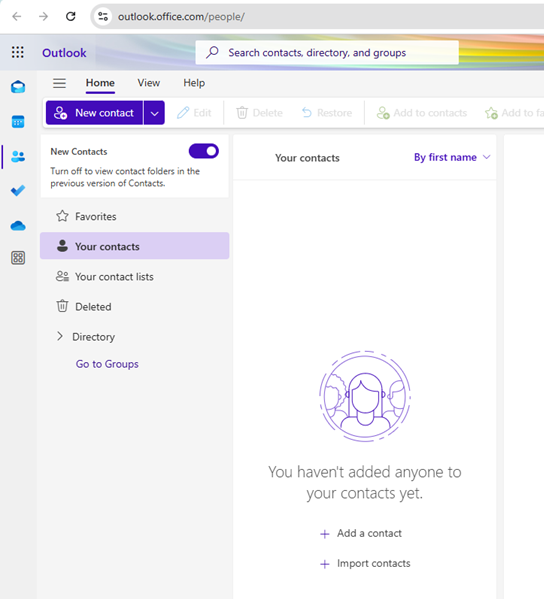The width and height of the screenshot is (544, 599).
Task: Click the search magnifier icon
Action: pyautogui.click(x=212, y=52)
